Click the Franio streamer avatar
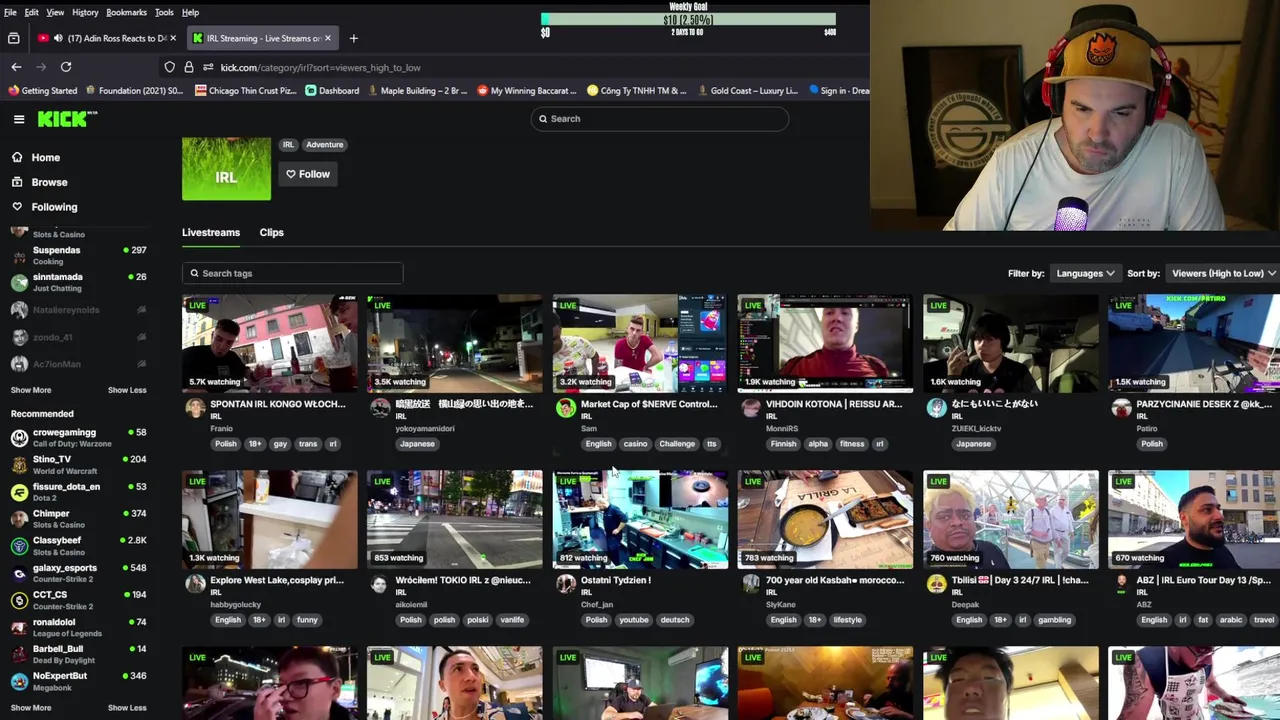The width and height of the screenshot is (1280, 720). 195,407
